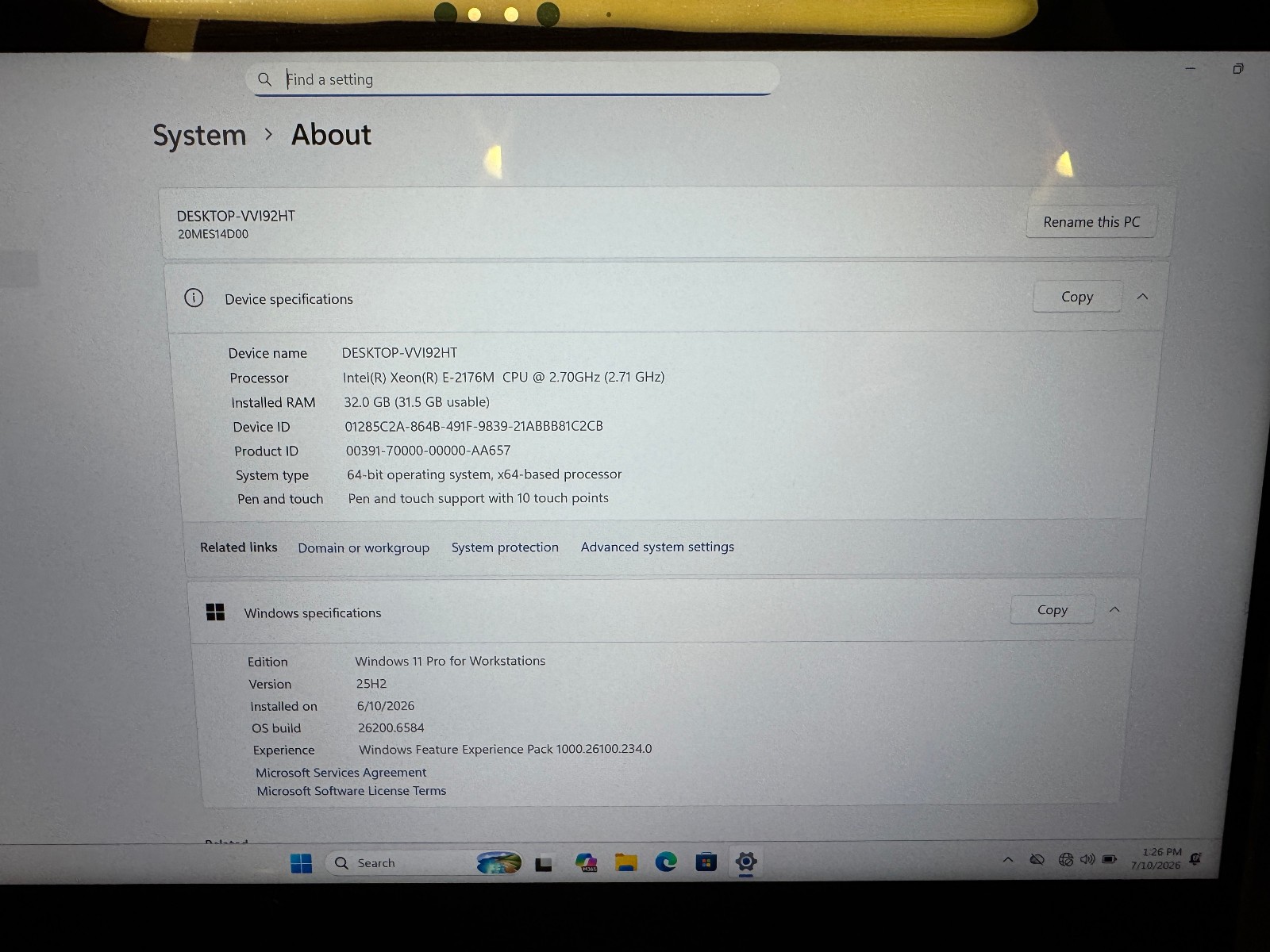
Task: Collapse the Windows specifications section
Action: click(x=1114, y=609)
